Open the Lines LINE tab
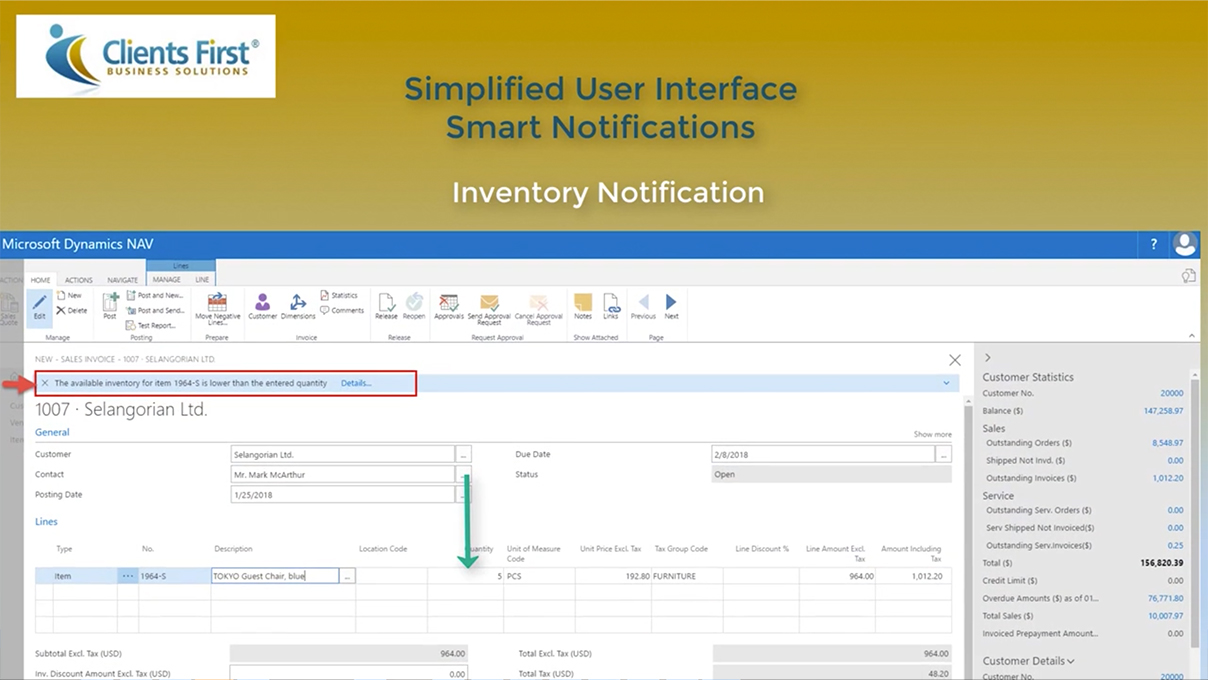The width and height of the screenshot is (1208, 680). click(202, 280)
